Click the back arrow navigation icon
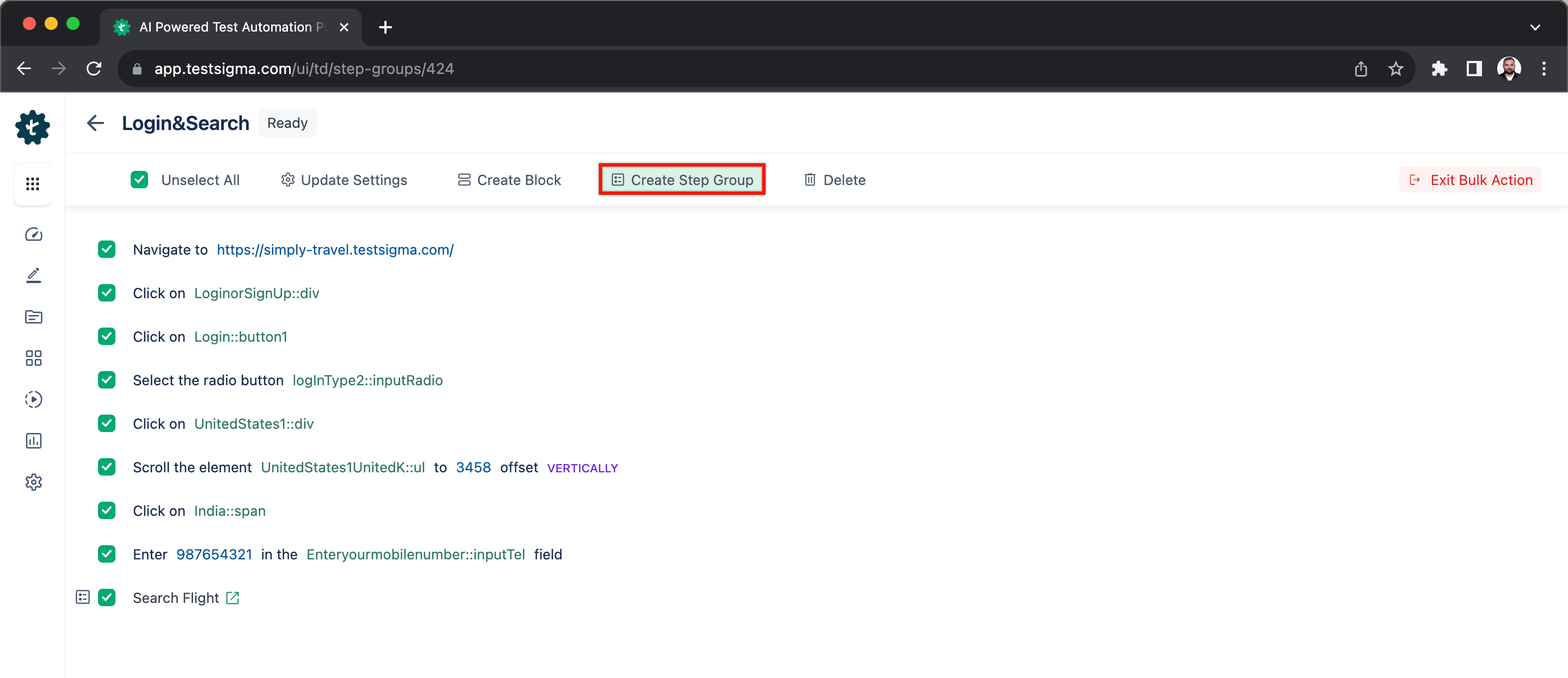Viewport: 1568px width, 678px height. 94,123
